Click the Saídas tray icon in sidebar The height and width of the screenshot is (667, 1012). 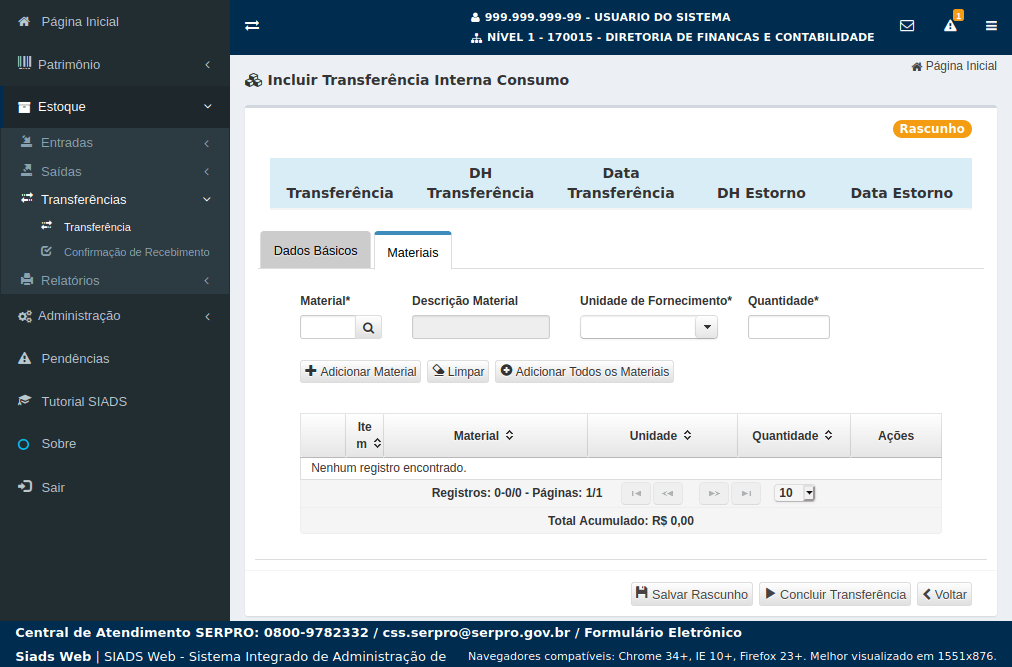pyautogui.click(x=26, y=170)
